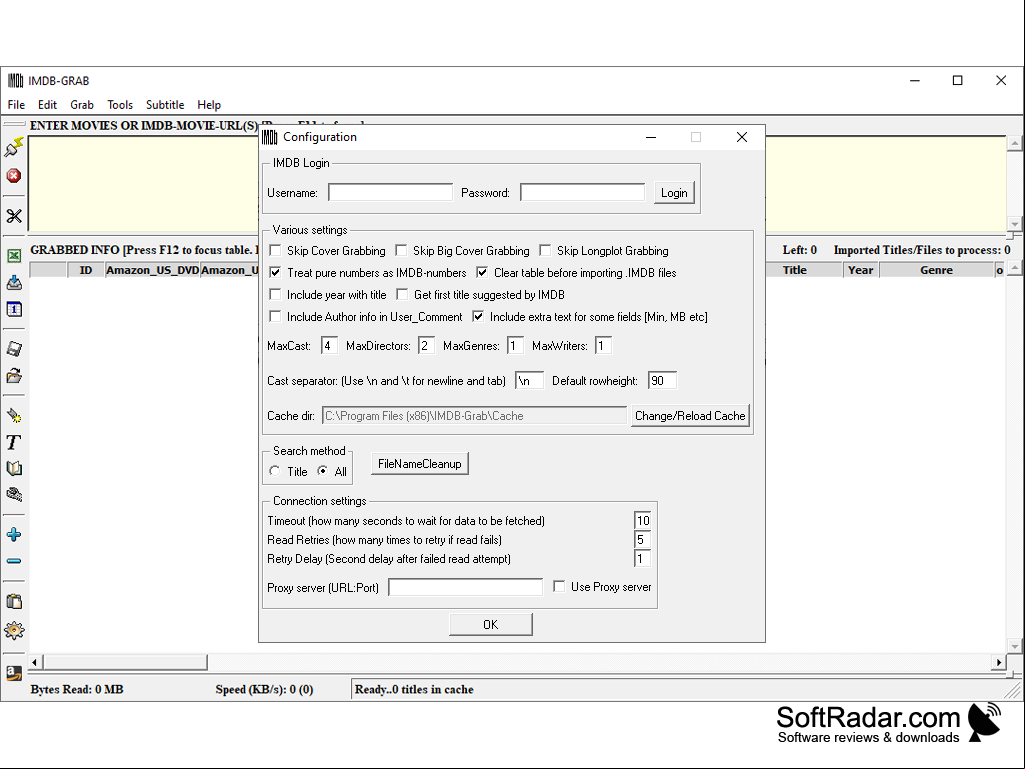Screen dimensions: 1025x769
Task: Open the Subtitle menu
Action: [x=165, y=105]
